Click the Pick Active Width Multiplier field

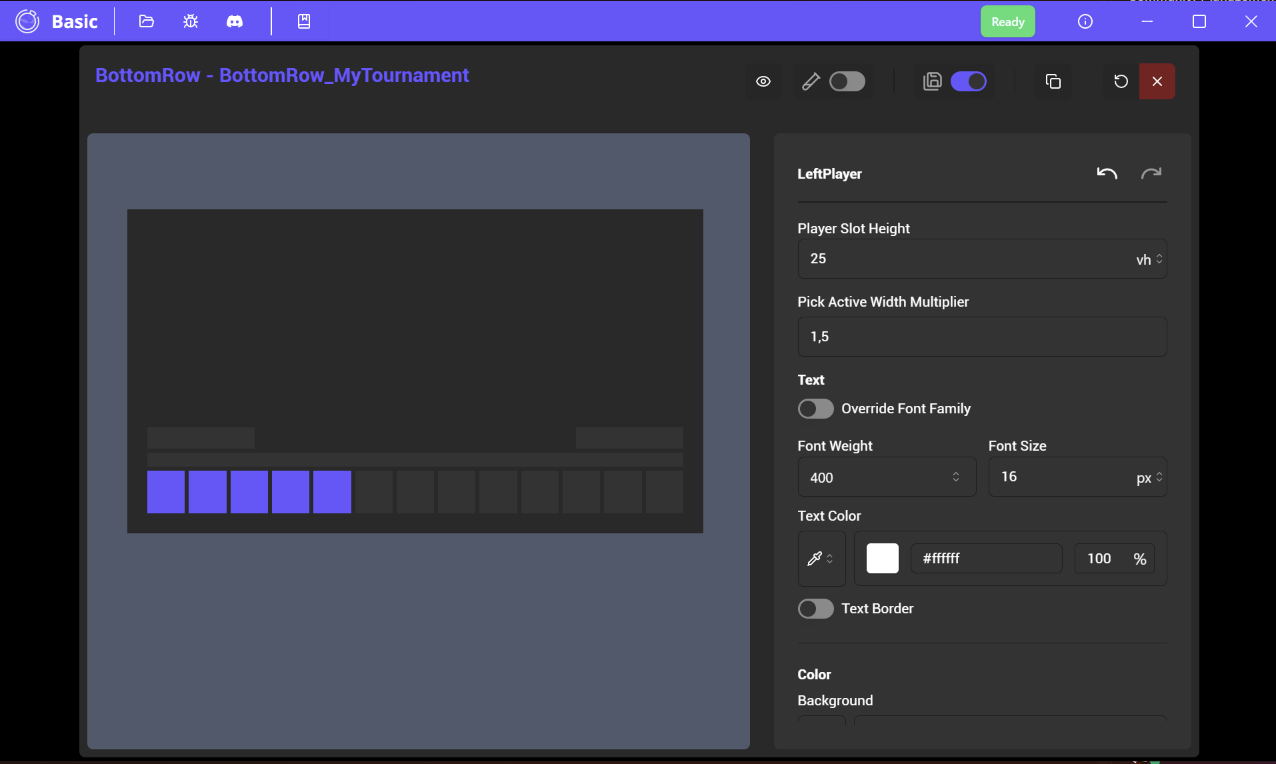coord(981,337)
